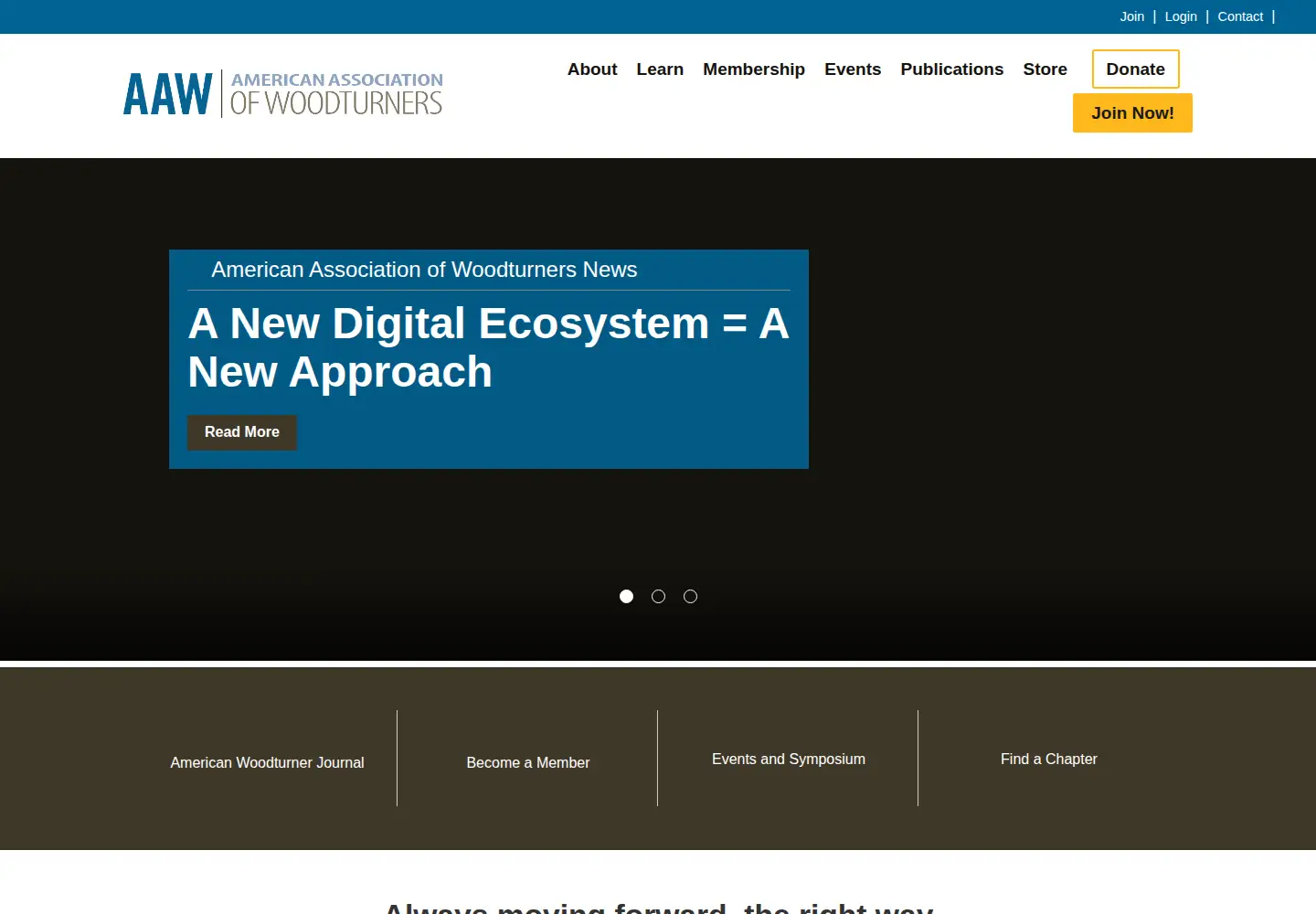Open the Publications menu
Image resolution: width=1316 pixels, height=914 pixels.
coord(951,69)
